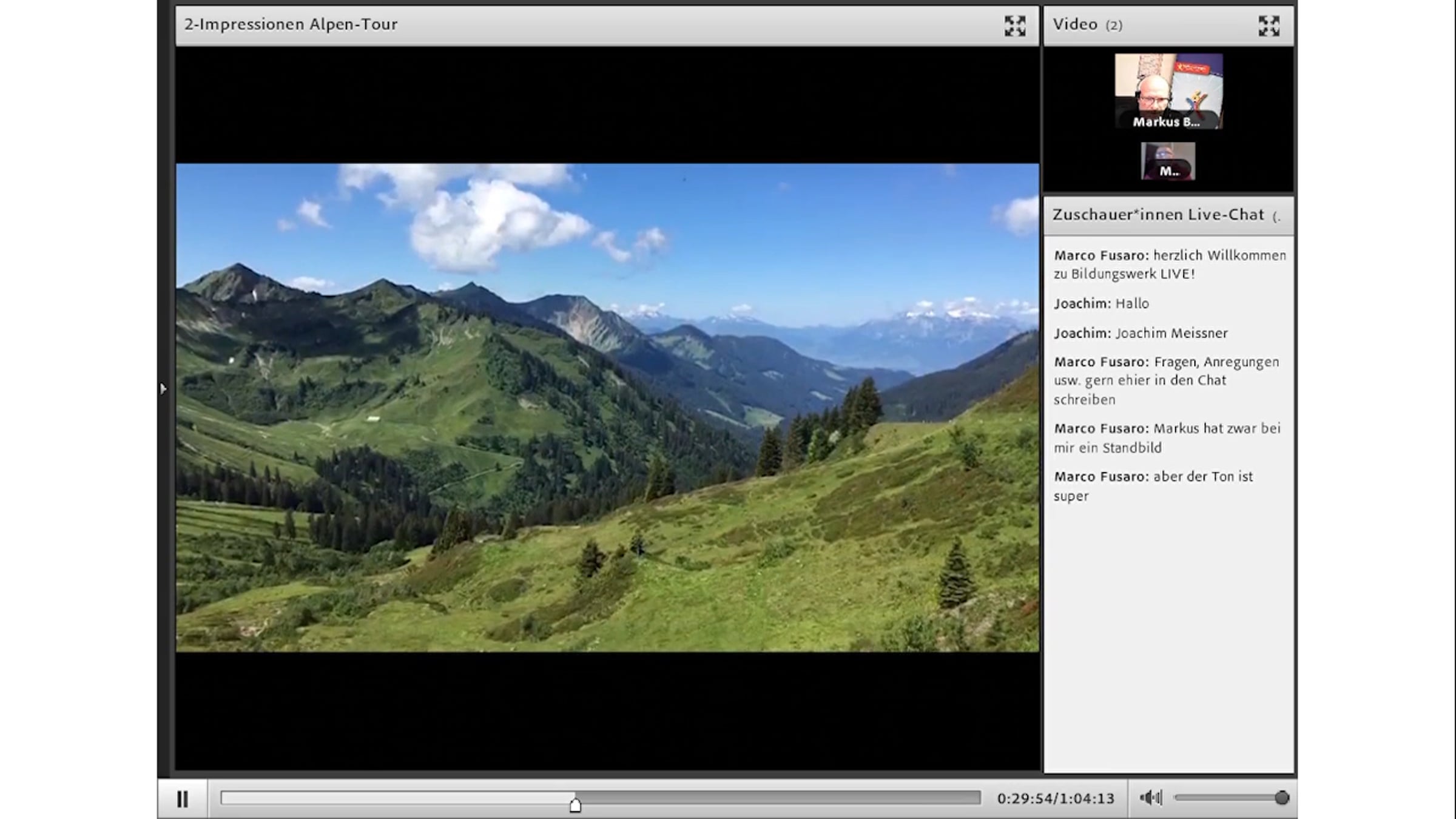Click the Alpine mountain video image
This screenshot has width=1456, height=819.
[x=607, y=406]
